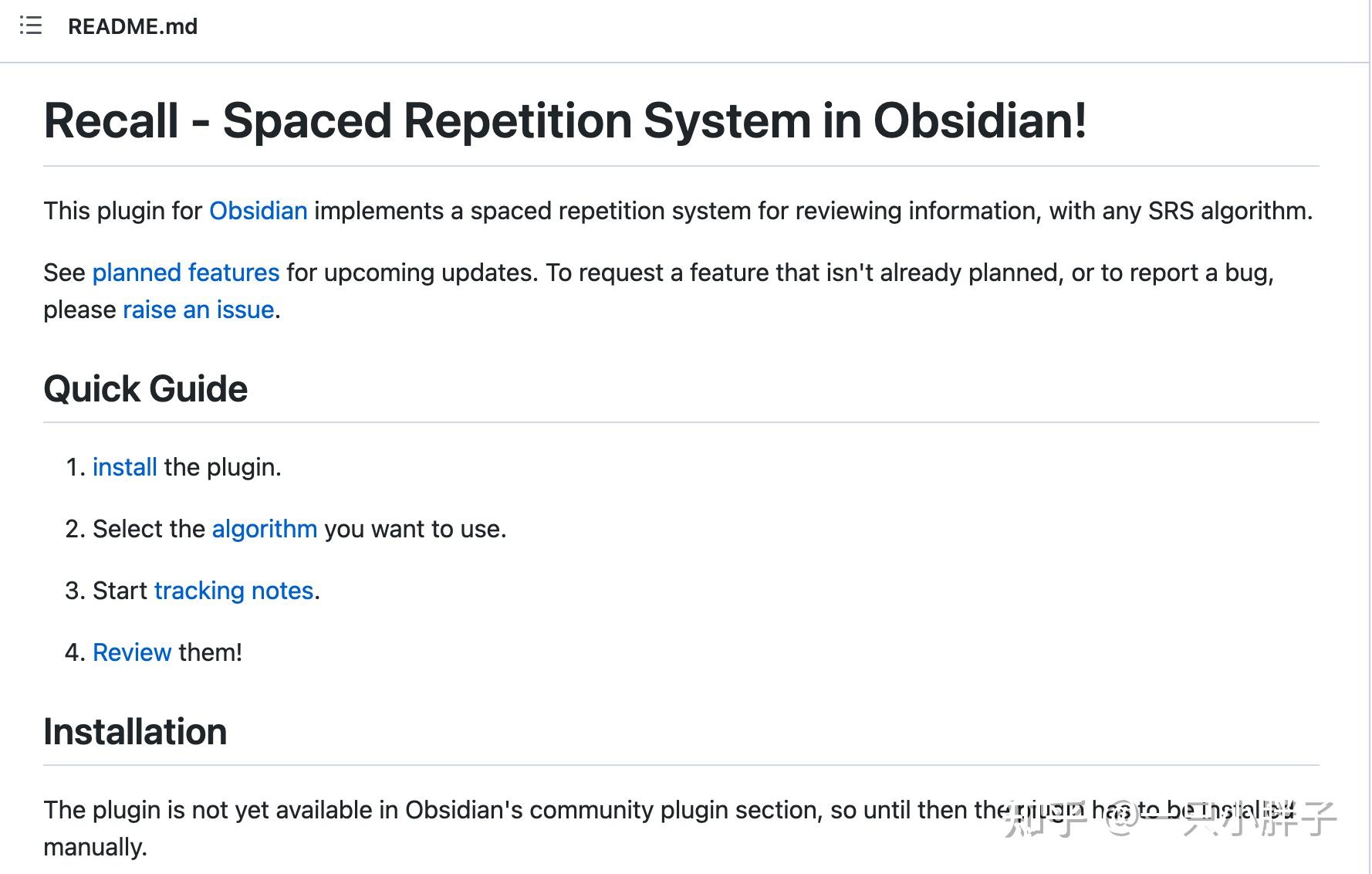This screenshot has height=874, width=1372.
Task: Click 'you want to use.' text in step 2
Action: [415, 529]
